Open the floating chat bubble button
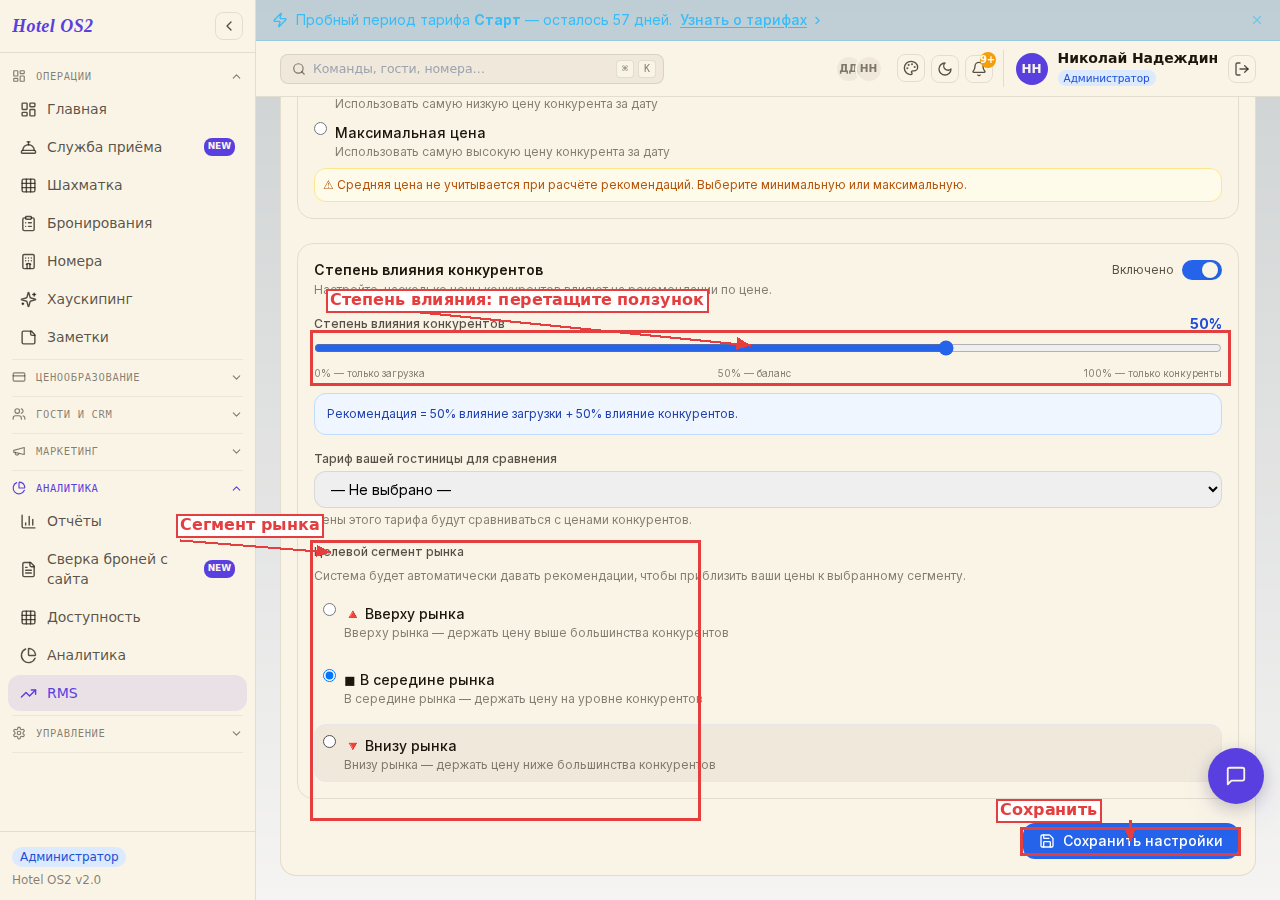This screenshot has height=900, width=1280. tap(1236, 776)
